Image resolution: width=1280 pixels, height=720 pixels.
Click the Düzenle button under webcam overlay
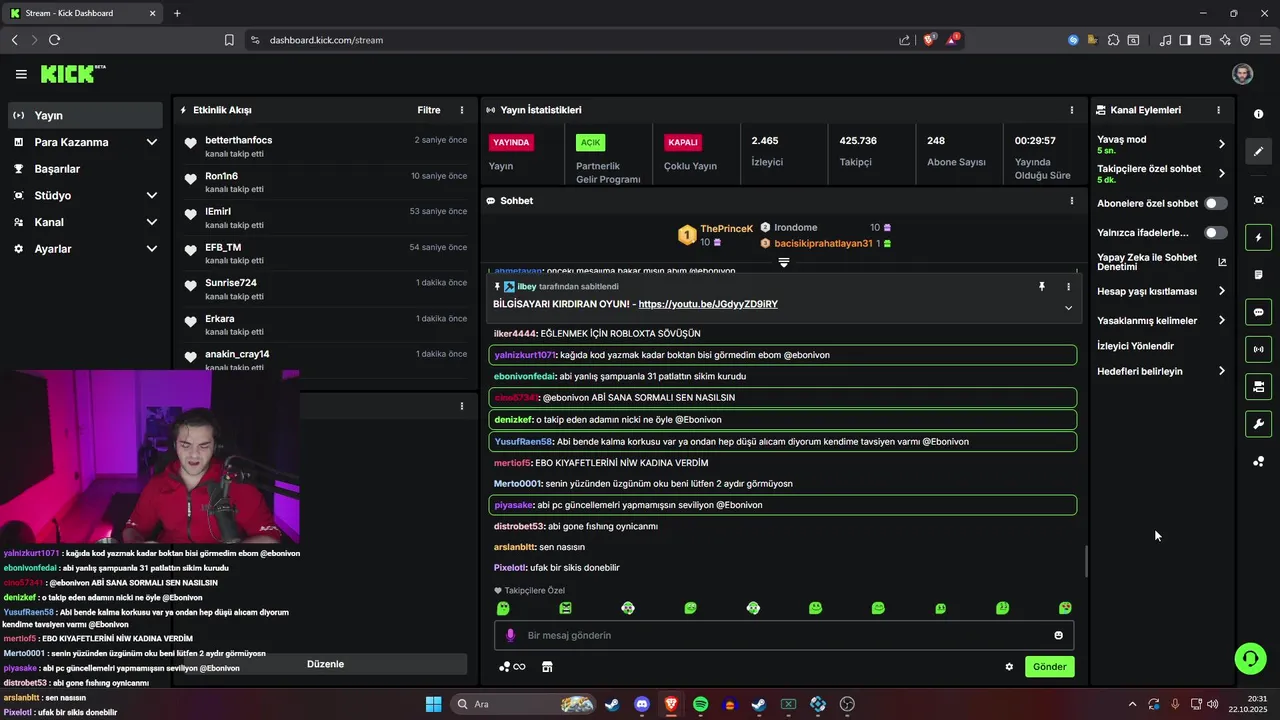point(325,664)
